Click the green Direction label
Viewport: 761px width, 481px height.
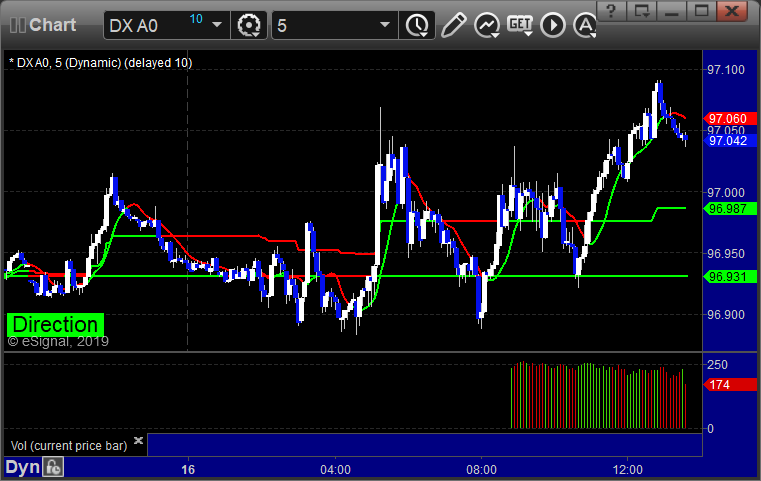[x=55, y=324]
